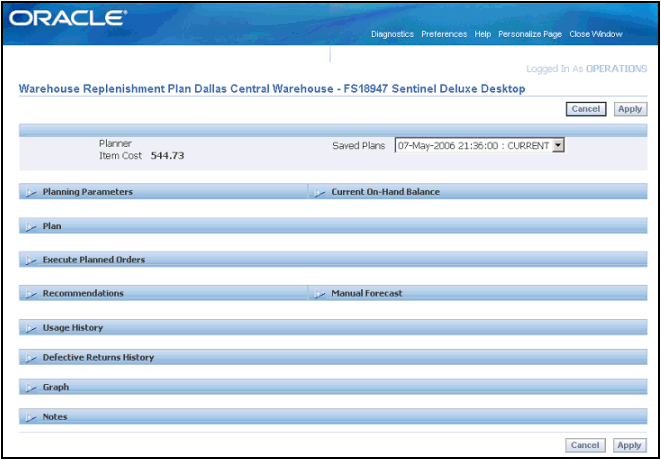Expand the Plan section
The height and width of the screenshot is (460, 661).
32,226
